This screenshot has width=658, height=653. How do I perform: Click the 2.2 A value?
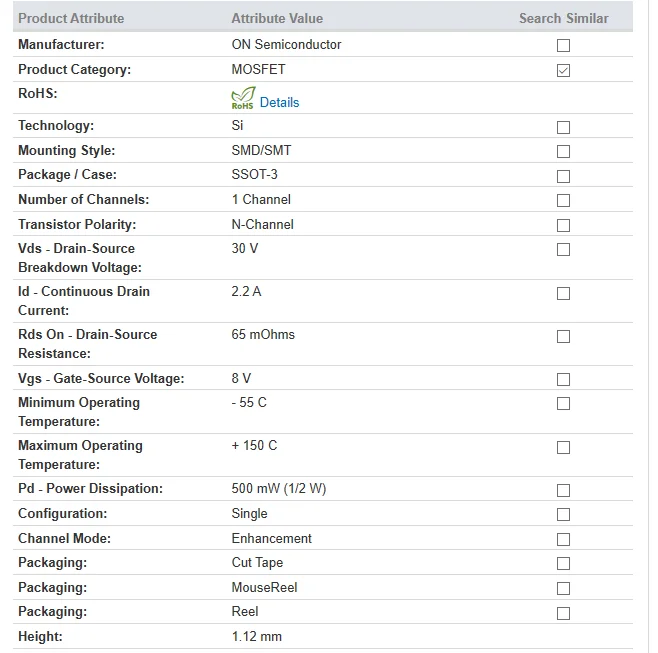click(x=246, y=291)
